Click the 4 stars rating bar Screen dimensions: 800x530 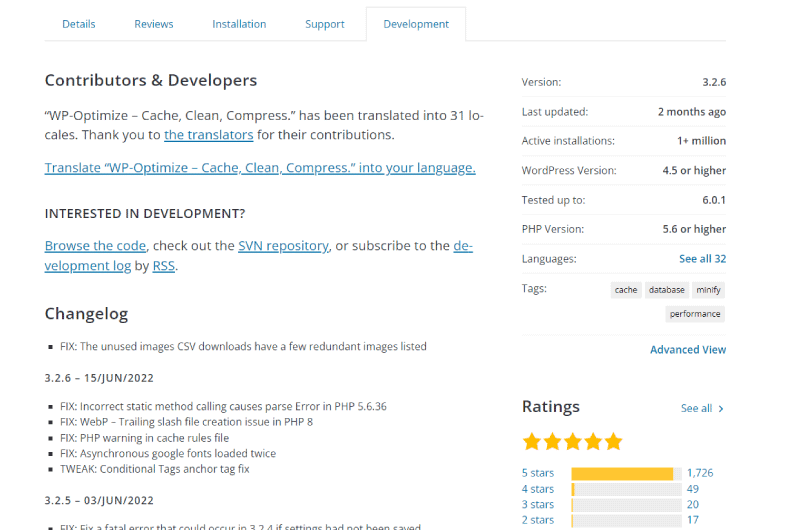point(627,489)
